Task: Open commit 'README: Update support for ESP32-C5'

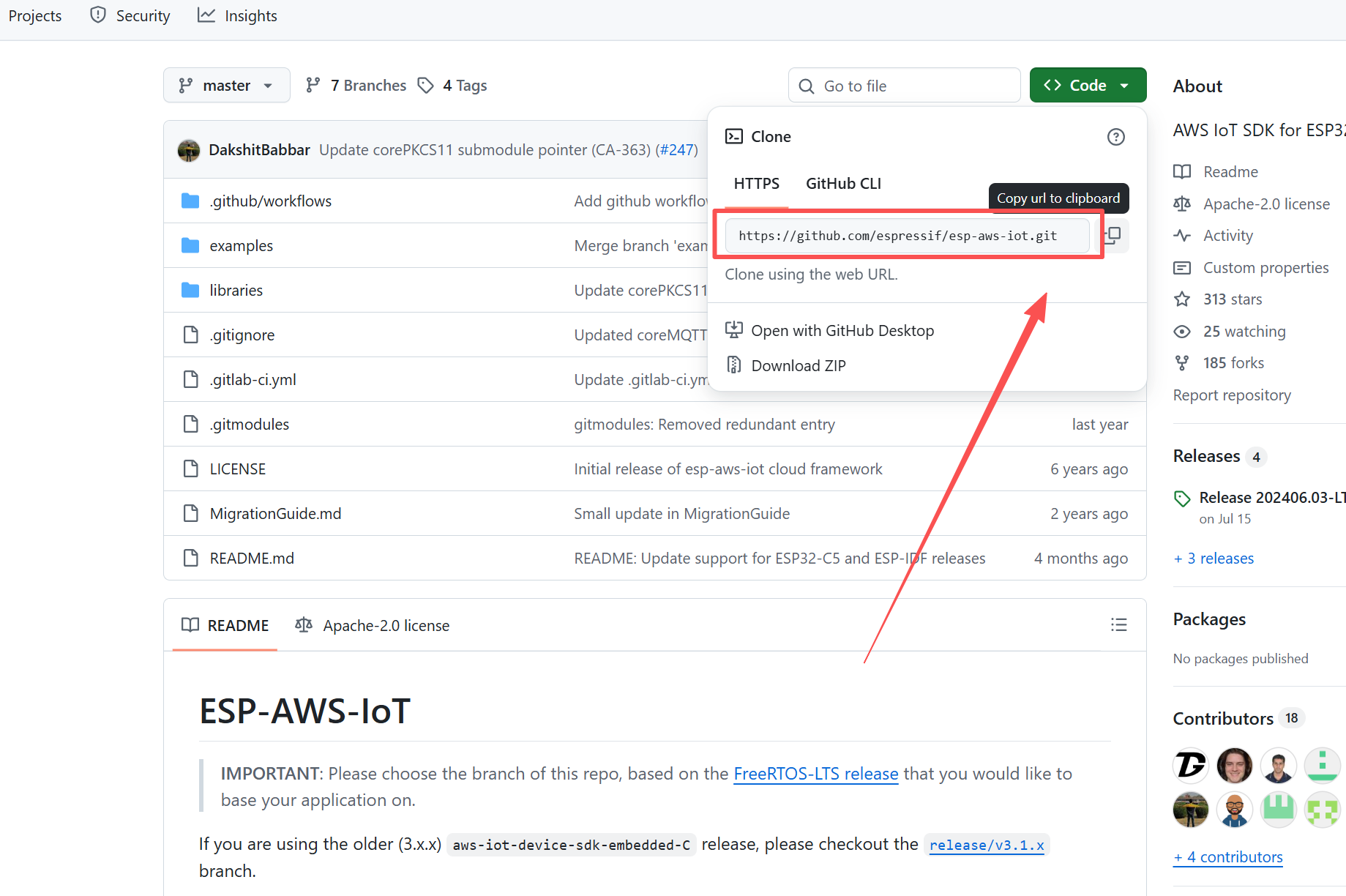Action: 779,559
